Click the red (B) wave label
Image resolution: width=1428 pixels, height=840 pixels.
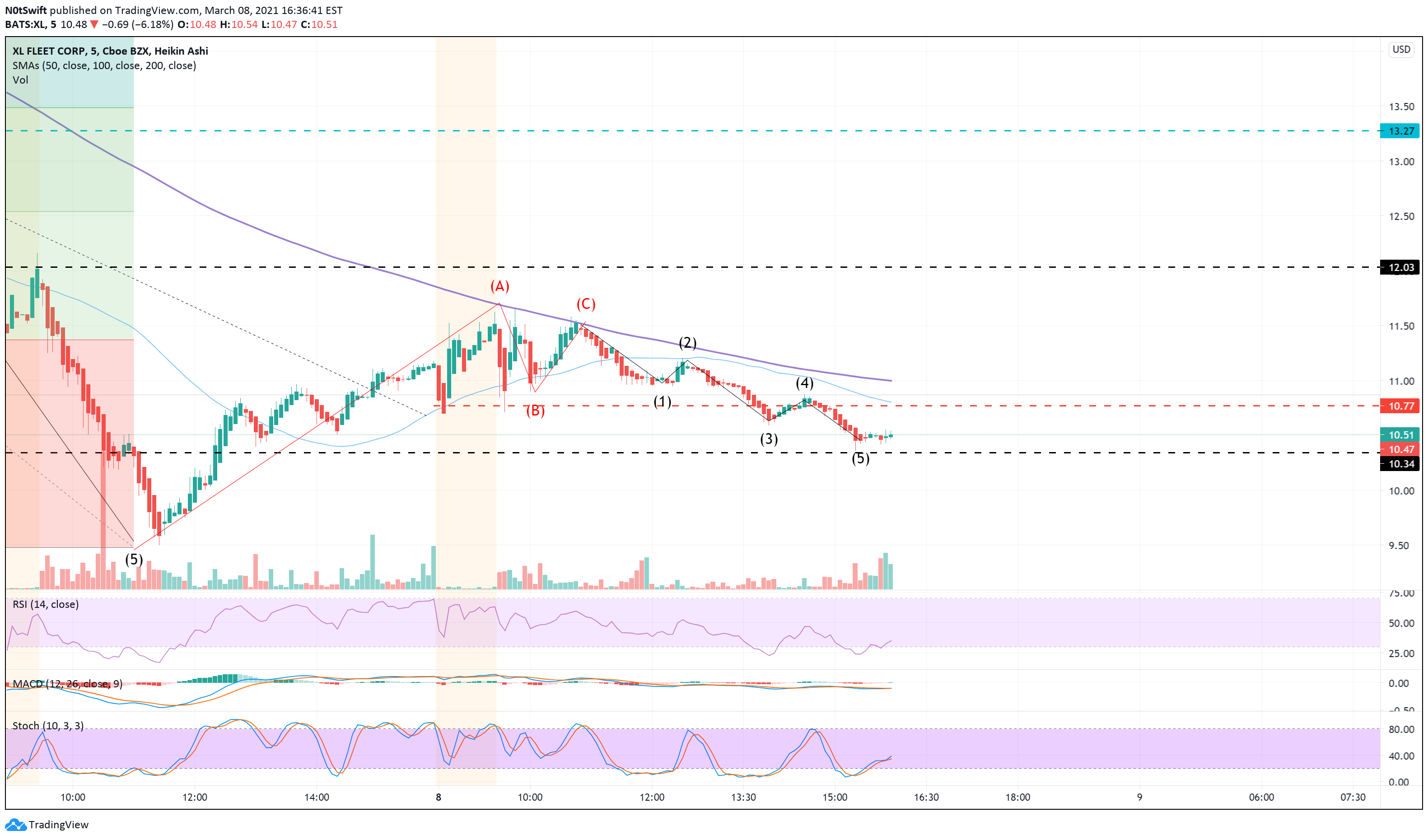[x=536, y=411]
